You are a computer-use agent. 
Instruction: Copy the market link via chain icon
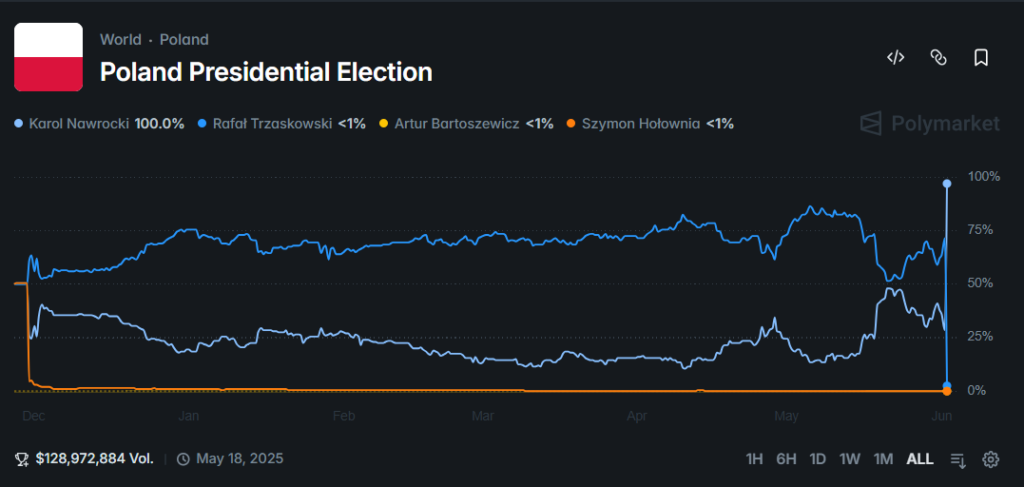(x=938, y=57)
